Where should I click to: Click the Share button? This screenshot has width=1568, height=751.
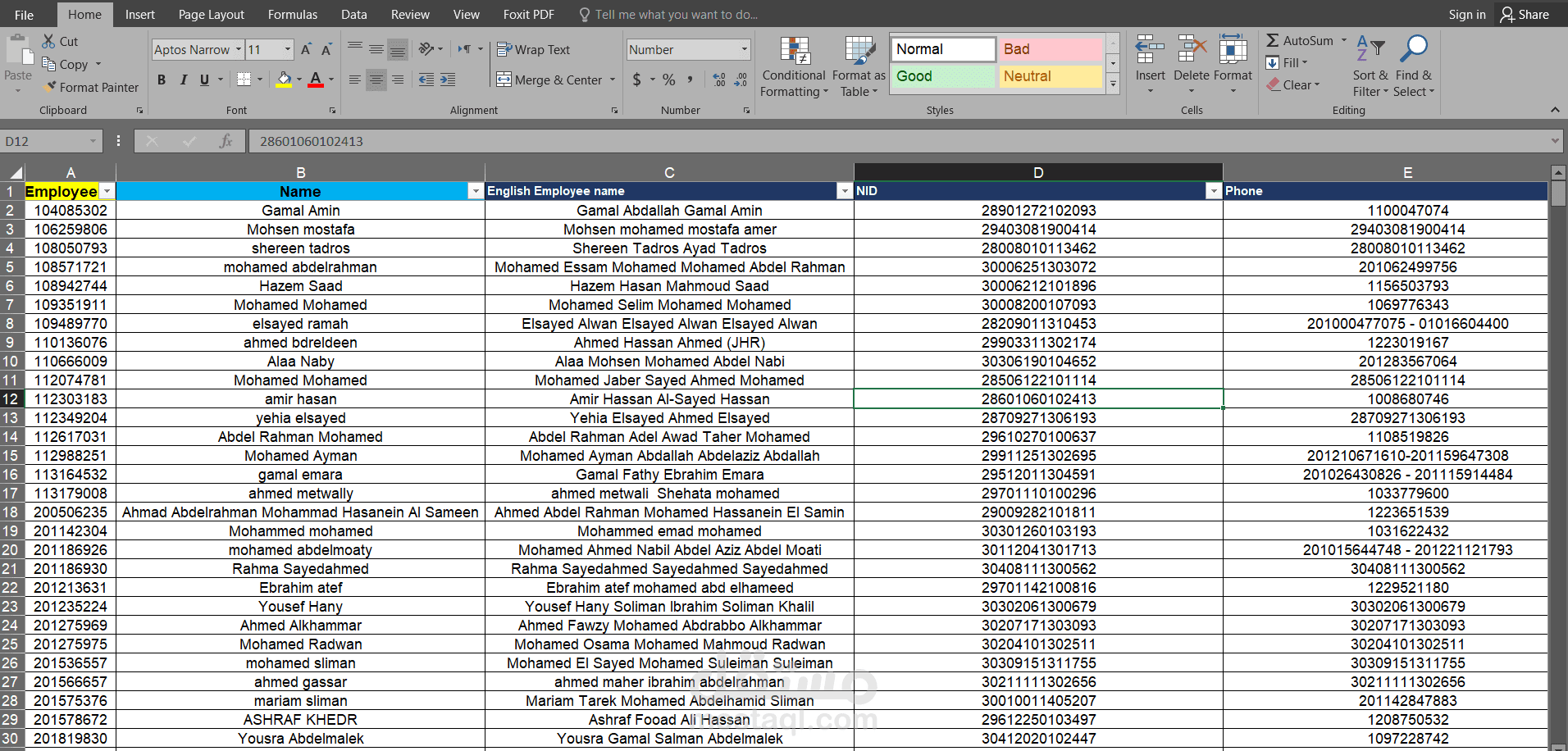[1525, 15]
